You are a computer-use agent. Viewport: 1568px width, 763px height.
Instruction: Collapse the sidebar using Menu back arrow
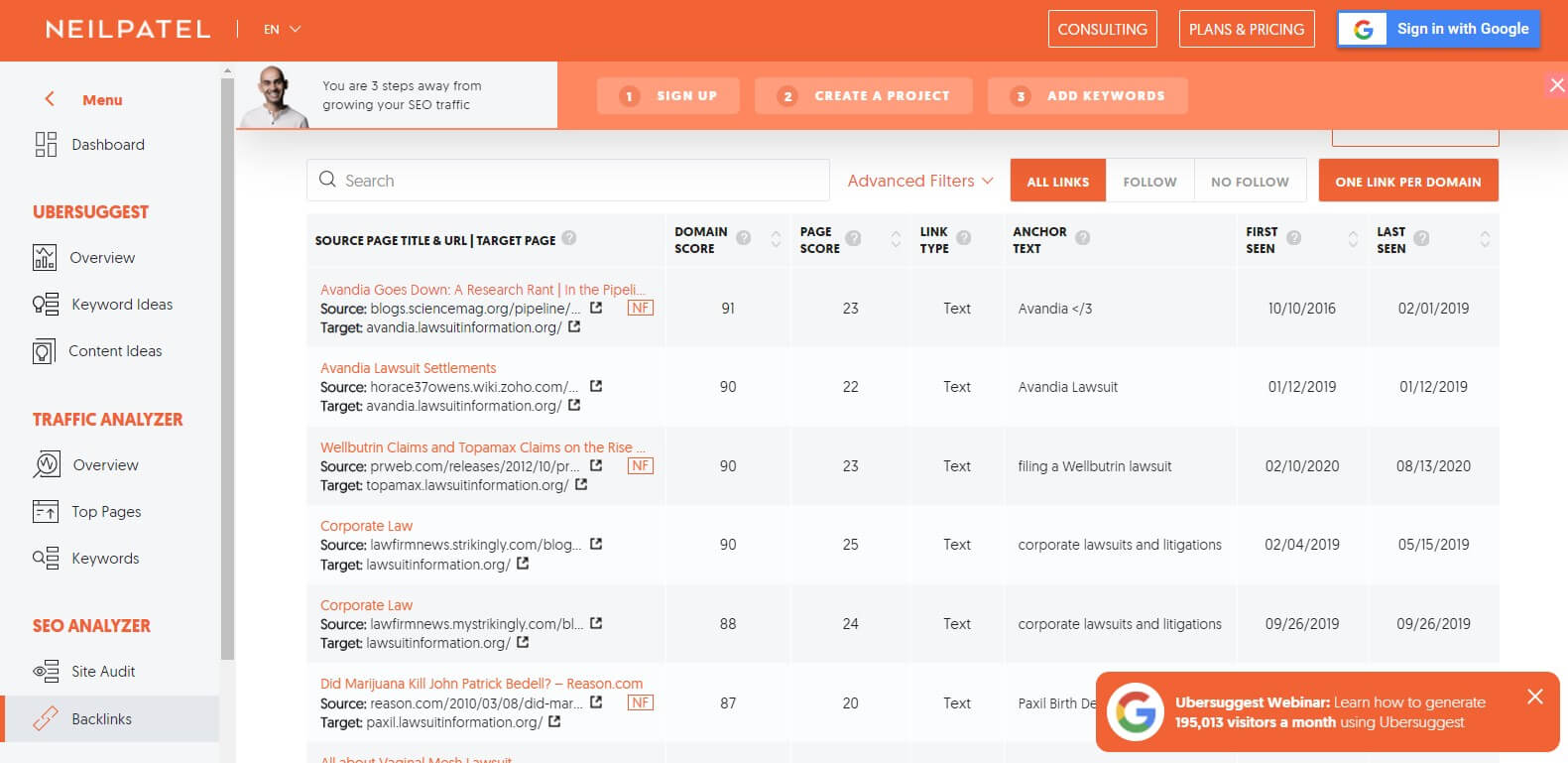tap(50, 99)
